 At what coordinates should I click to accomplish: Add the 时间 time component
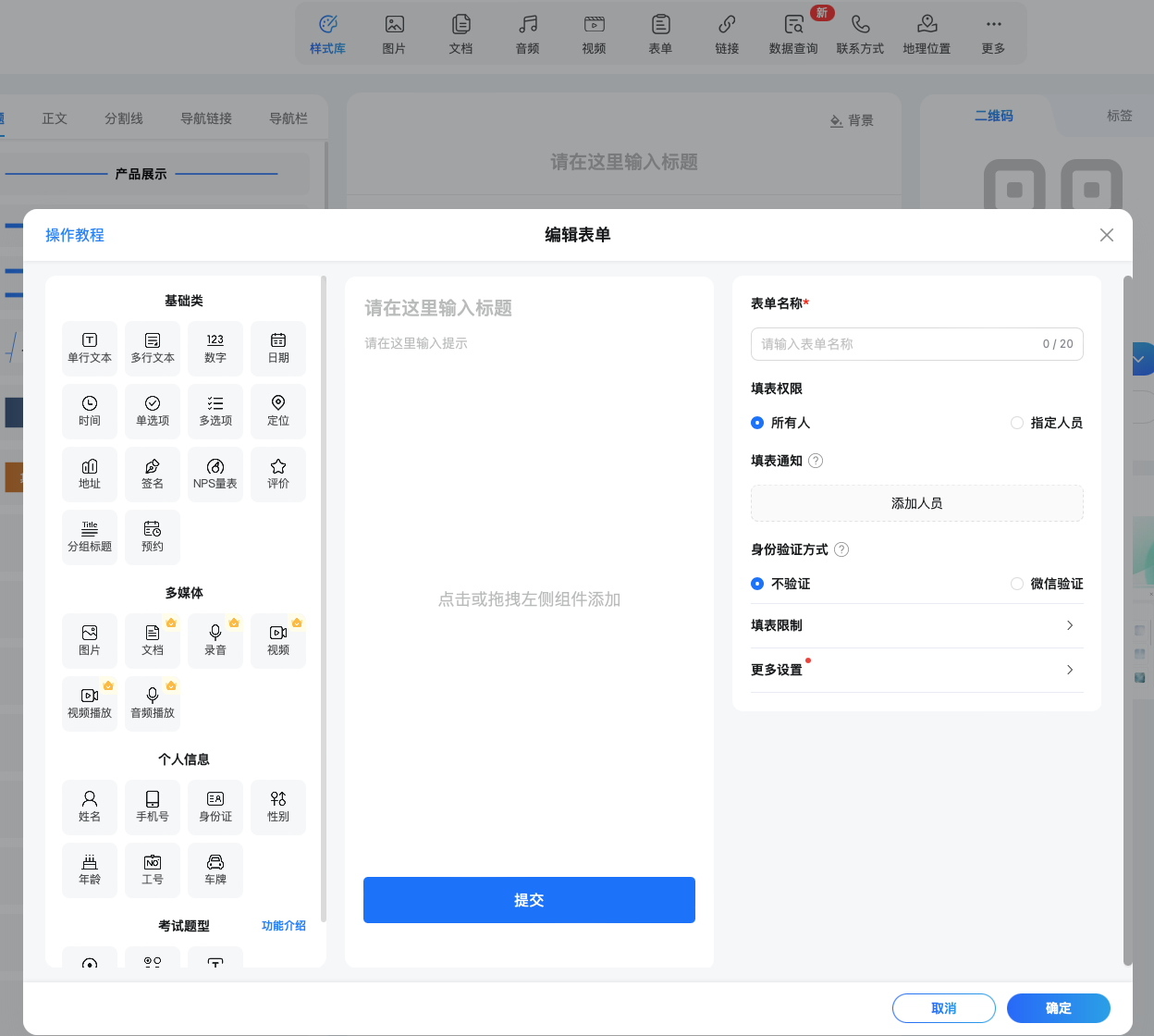point(90,412)
